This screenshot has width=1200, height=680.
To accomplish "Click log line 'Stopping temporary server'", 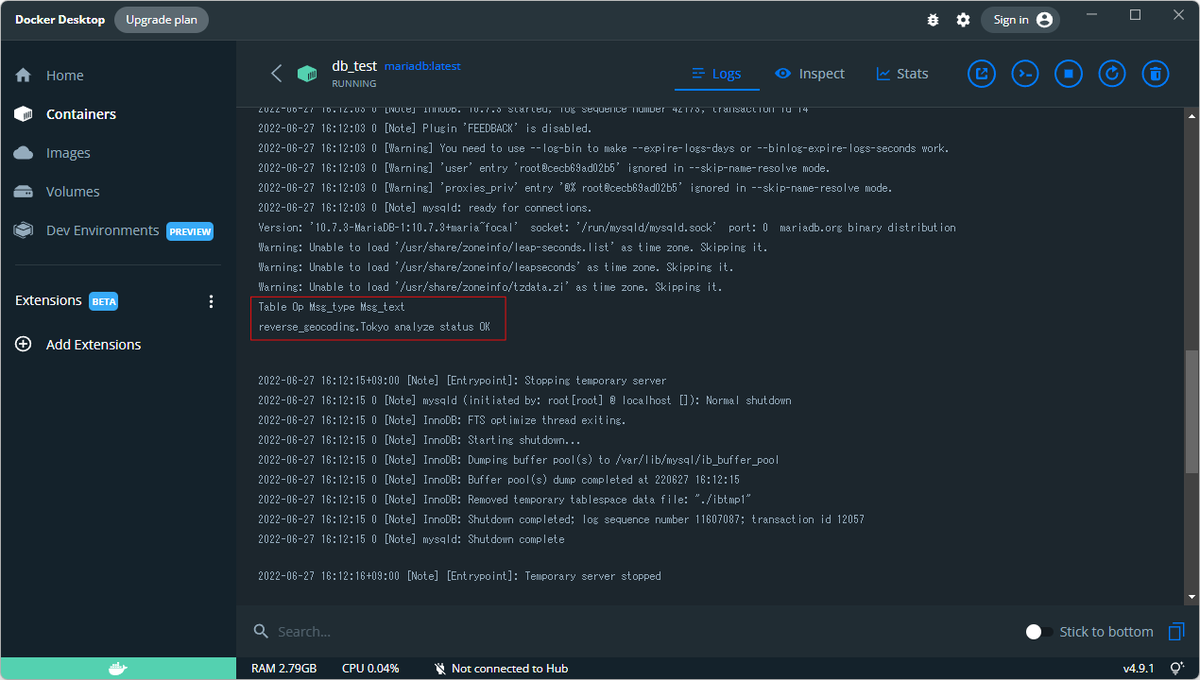I will [462, 381].
